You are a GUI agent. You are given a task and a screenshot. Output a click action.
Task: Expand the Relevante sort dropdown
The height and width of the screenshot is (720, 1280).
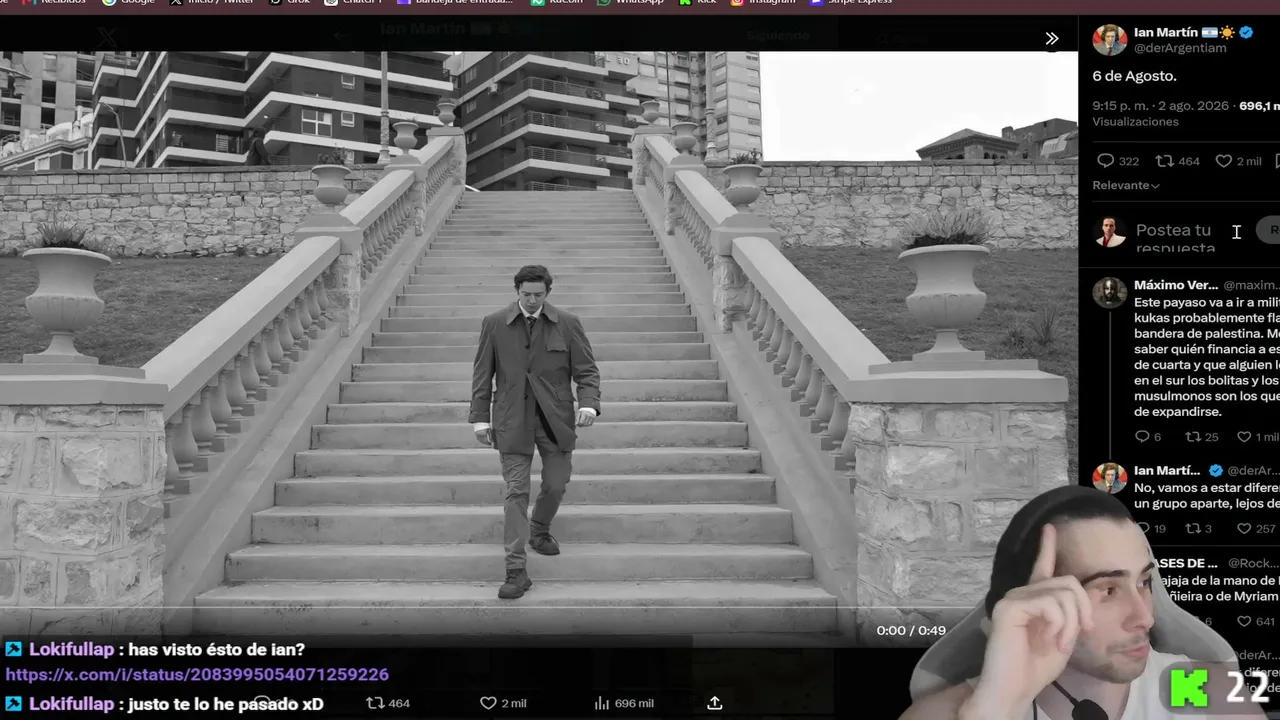tap(1126, 185)
